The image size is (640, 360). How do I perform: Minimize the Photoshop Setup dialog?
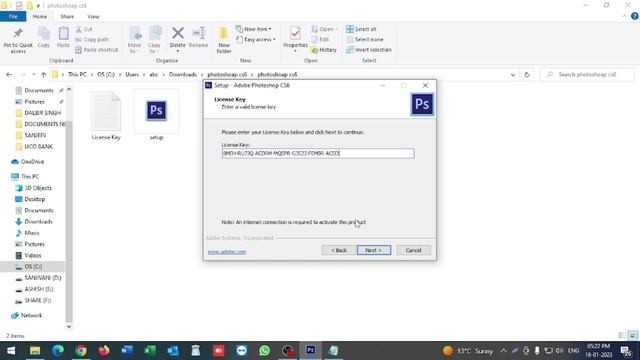(x=382, y=85)
